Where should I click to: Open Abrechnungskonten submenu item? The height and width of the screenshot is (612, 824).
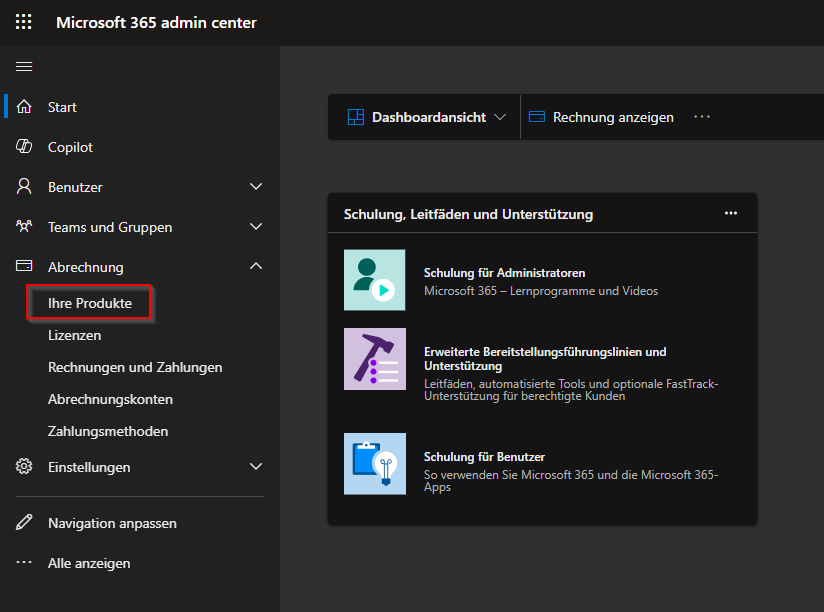click(110, 399)
